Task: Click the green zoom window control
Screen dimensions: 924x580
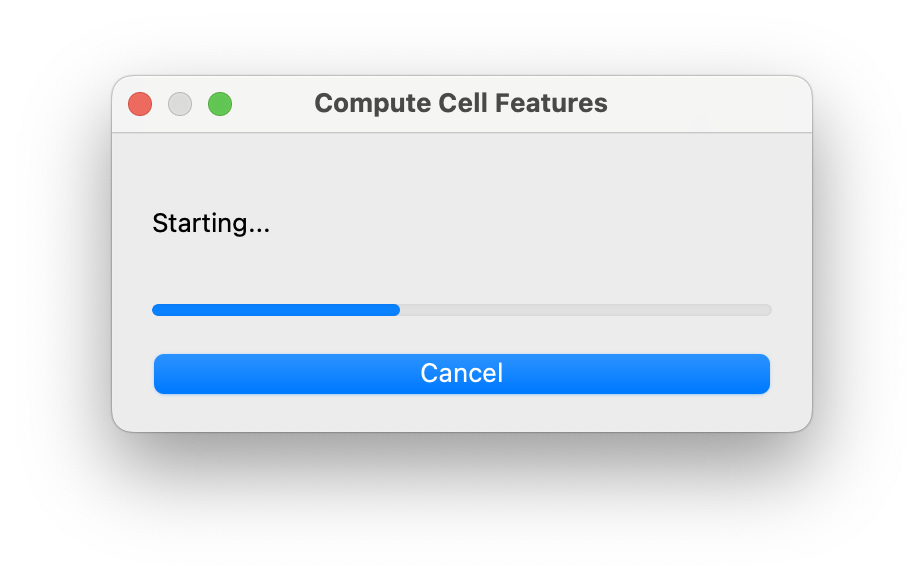Action: click(x=220, y=103)
